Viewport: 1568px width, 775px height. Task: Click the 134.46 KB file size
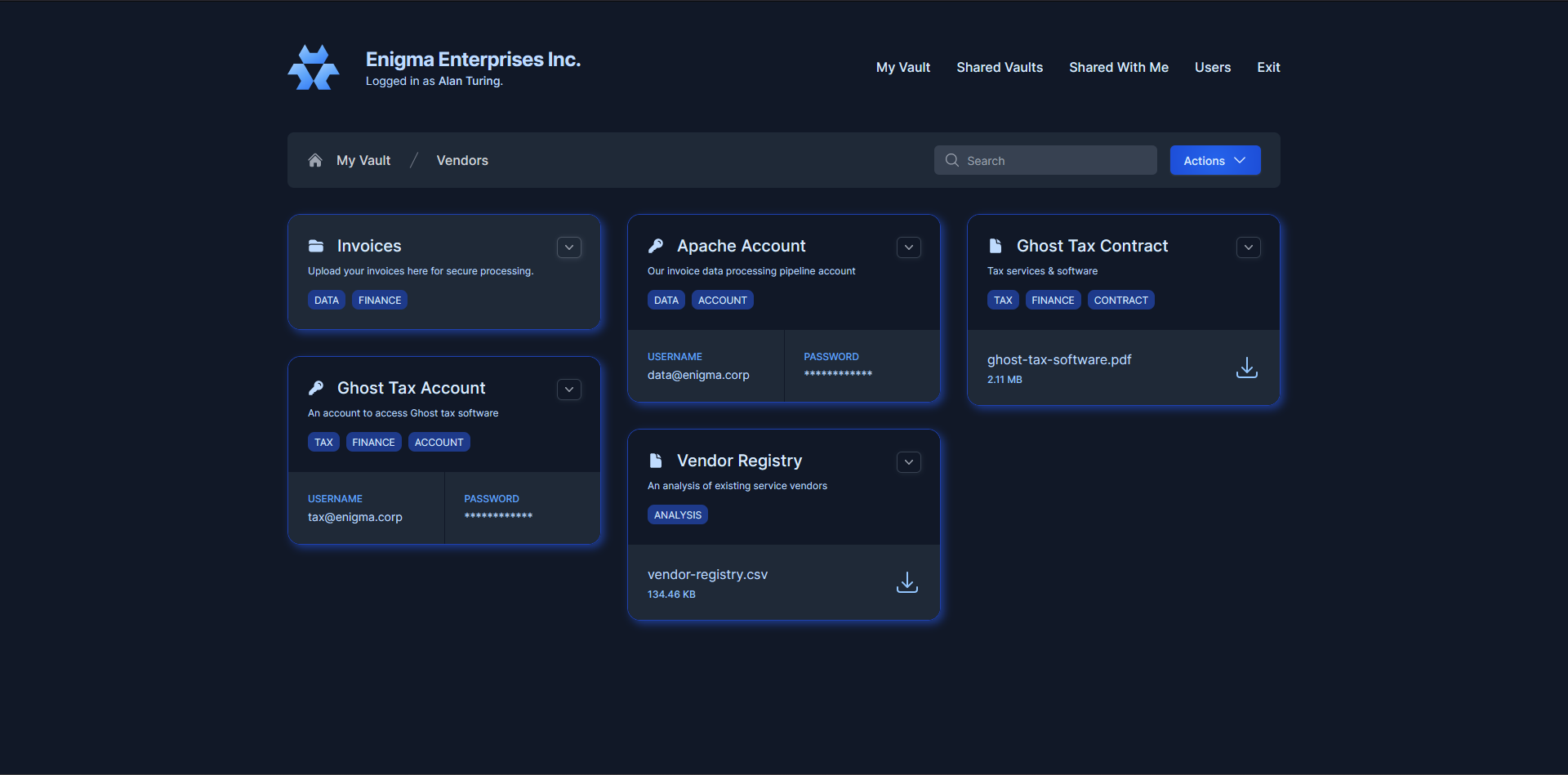tap(671, 595)
